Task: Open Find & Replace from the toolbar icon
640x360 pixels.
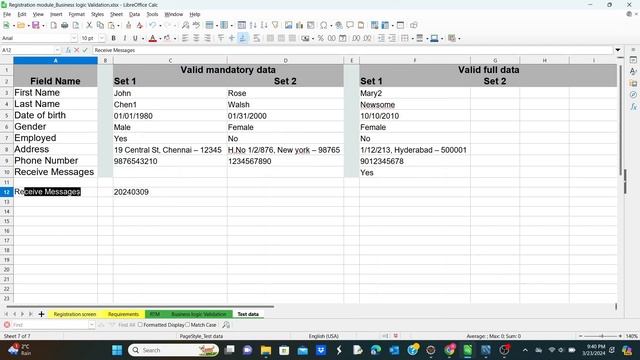Action: 185,25
